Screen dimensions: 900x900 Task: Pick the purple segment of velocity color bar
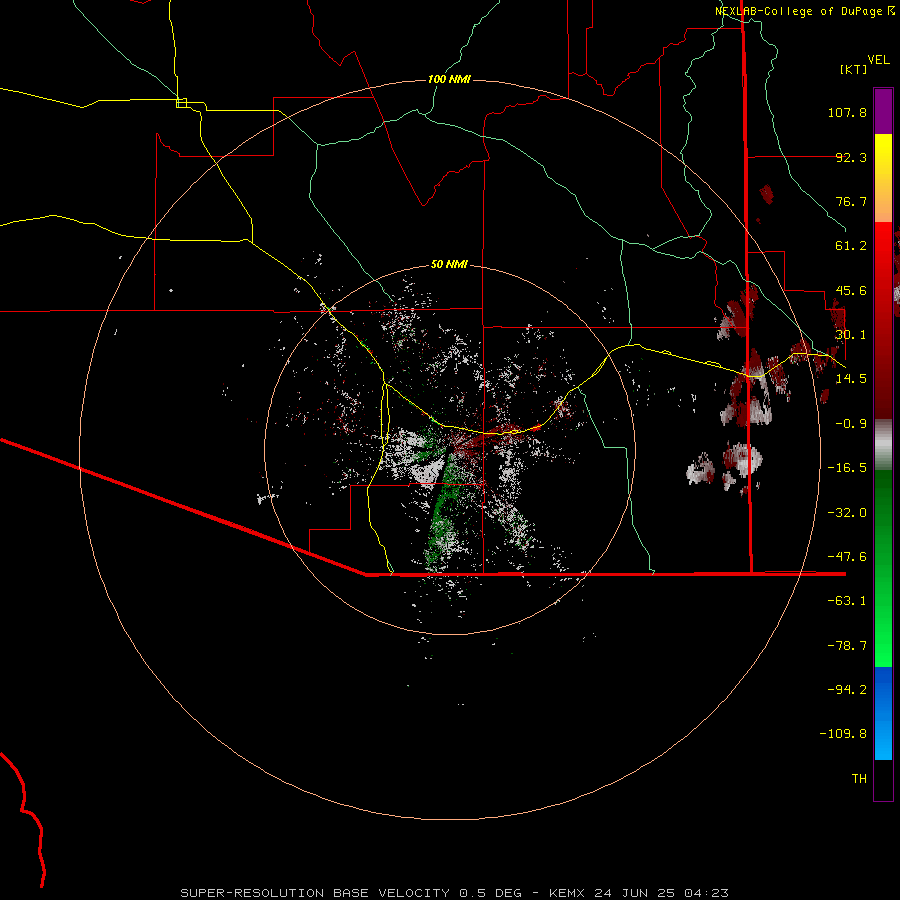(883, 111)
